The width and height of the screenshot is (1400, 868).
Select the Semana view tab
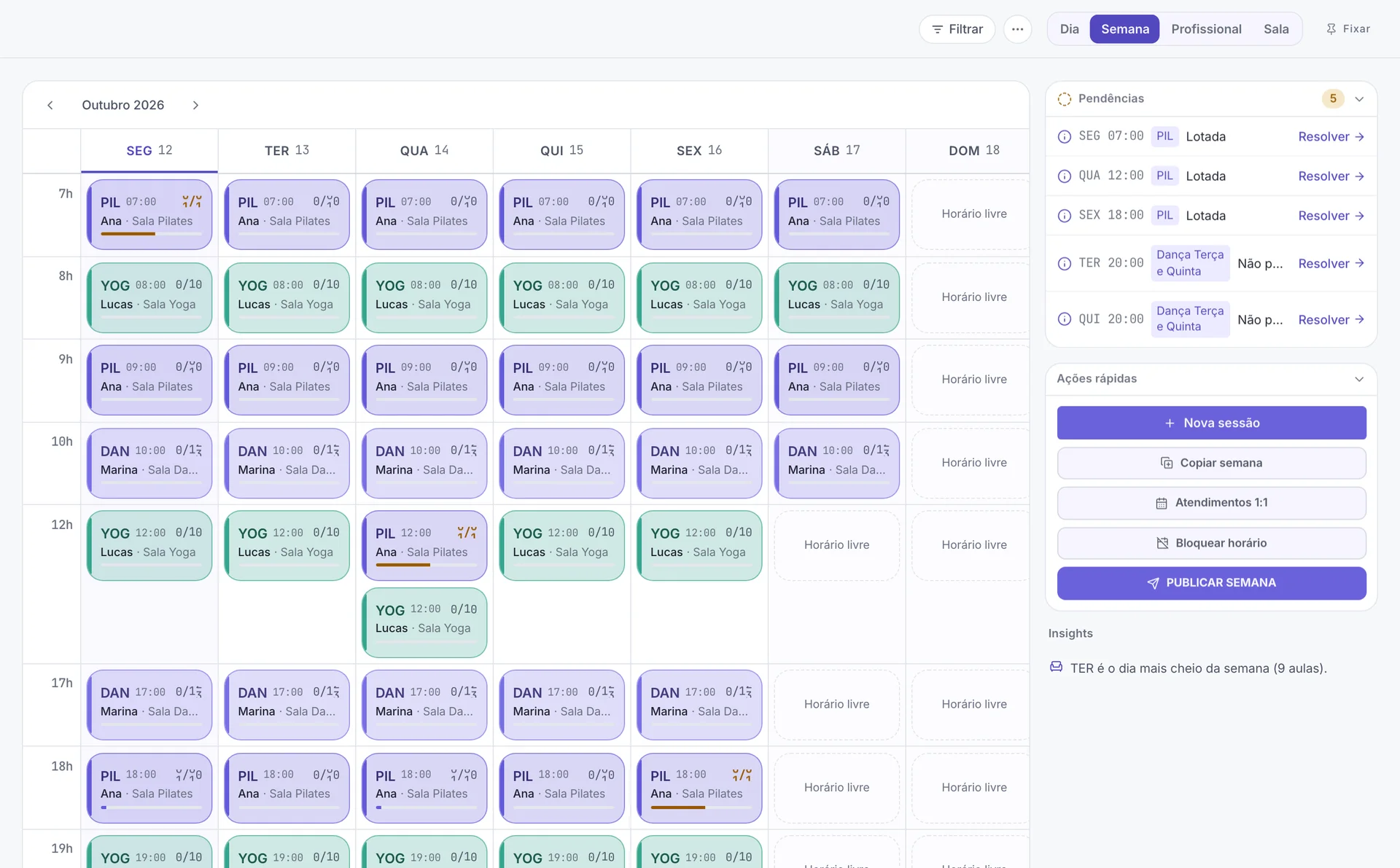pos(1124,29)
